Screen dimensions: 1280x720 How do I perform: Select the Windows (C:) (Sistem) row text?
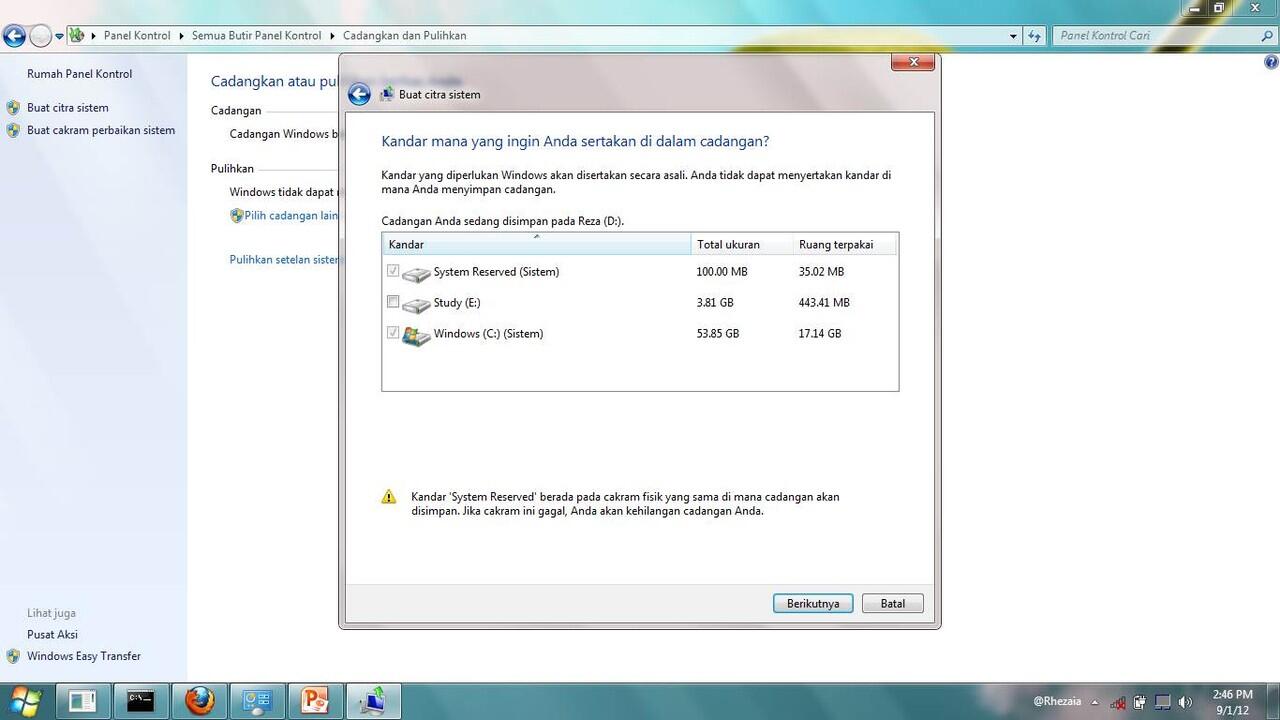coord(488,333)
